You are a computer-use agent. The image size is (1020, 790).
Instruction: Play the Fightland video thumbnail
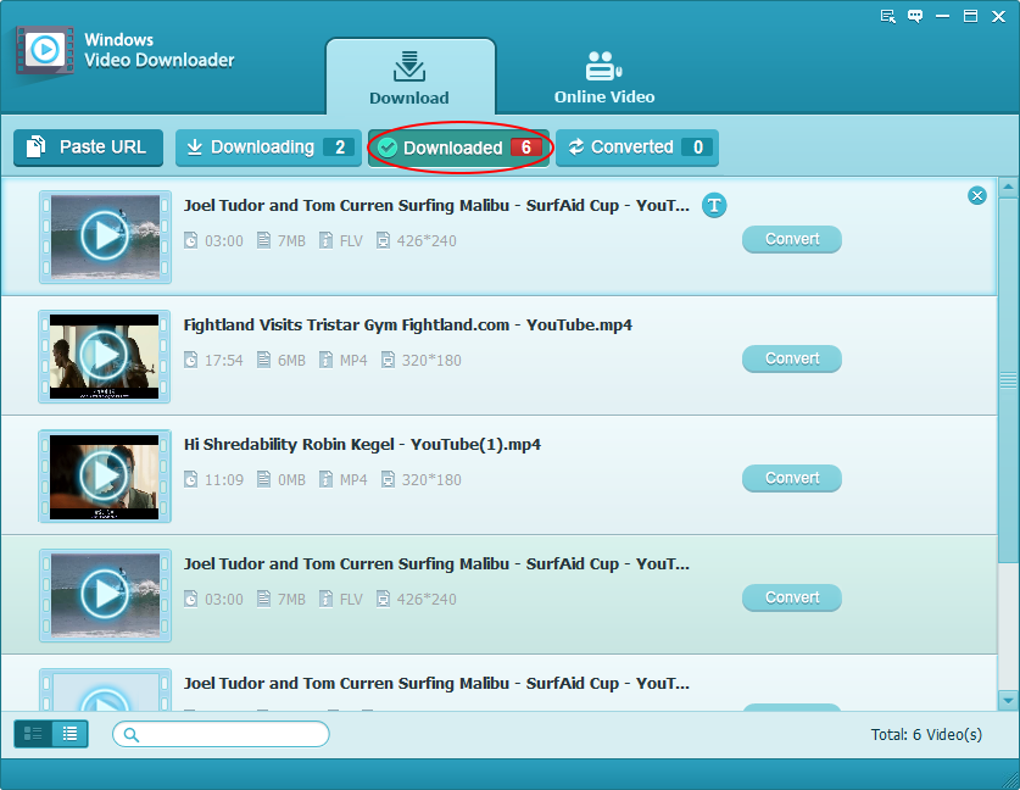[104, 356]
